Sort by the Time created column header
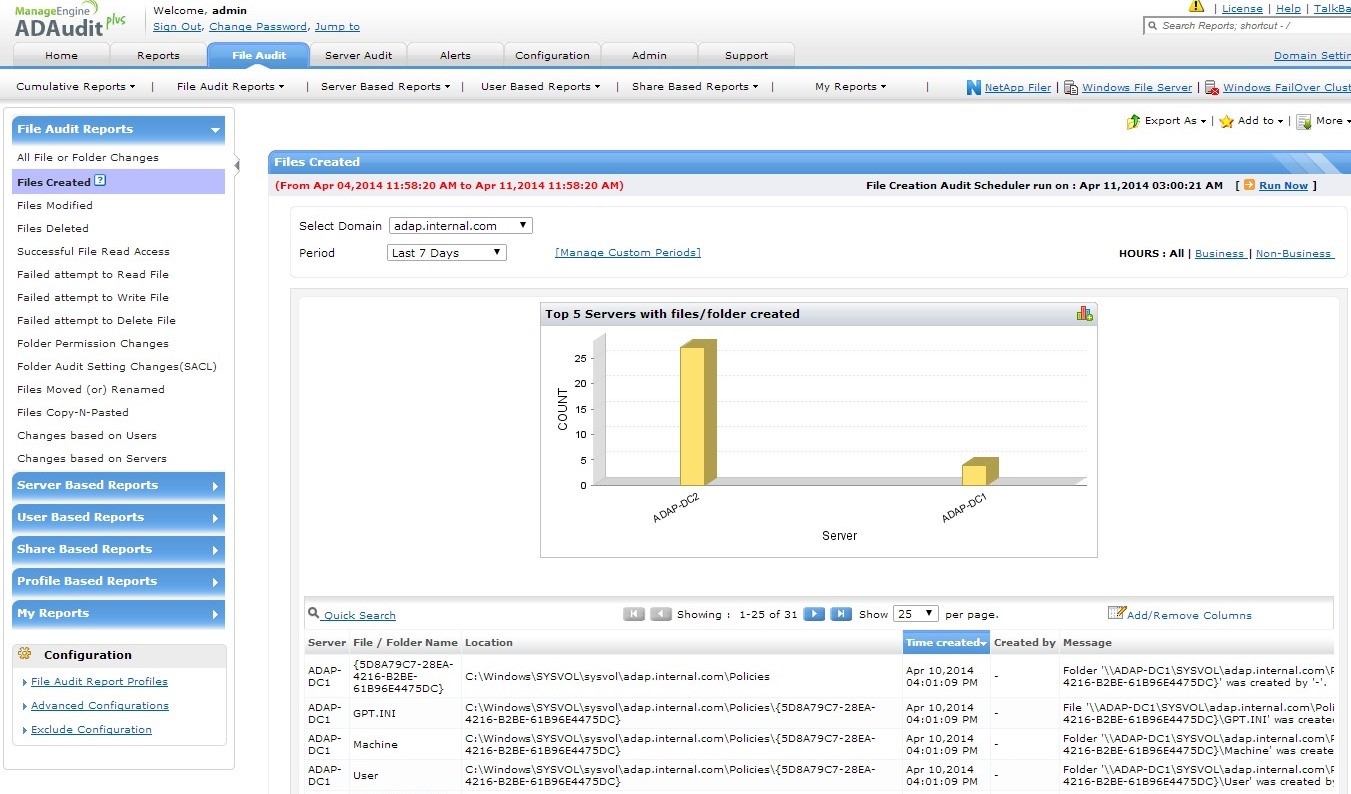 (x=946, y=643)
